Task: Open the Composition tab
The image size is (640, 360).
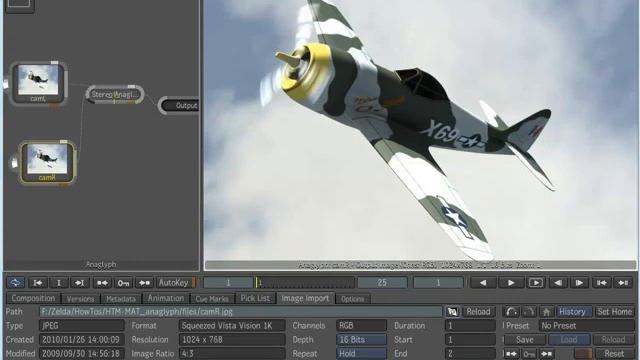Action: [x=33, y=298]
